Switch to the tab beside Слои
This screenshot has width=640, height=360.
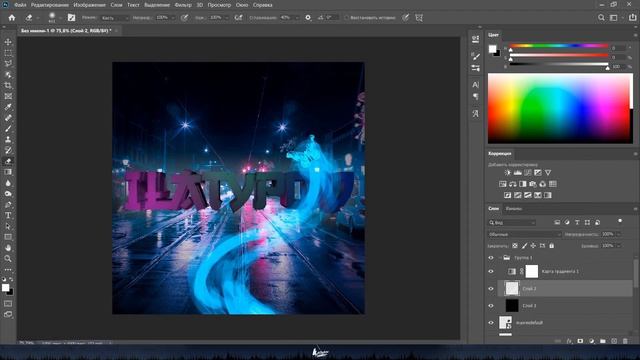(x=513, y=209)
